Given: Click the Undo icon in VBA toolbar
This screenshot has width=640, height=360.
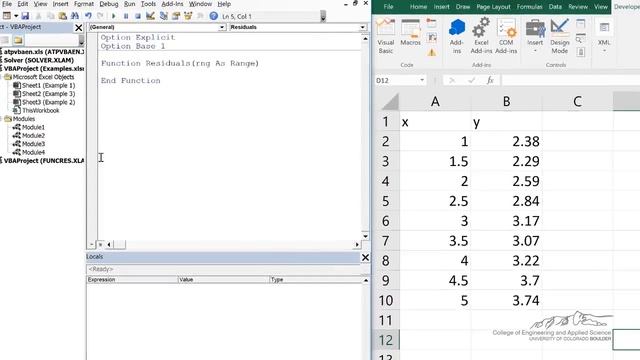Looking at the screenshot, I should coord(88,16).
